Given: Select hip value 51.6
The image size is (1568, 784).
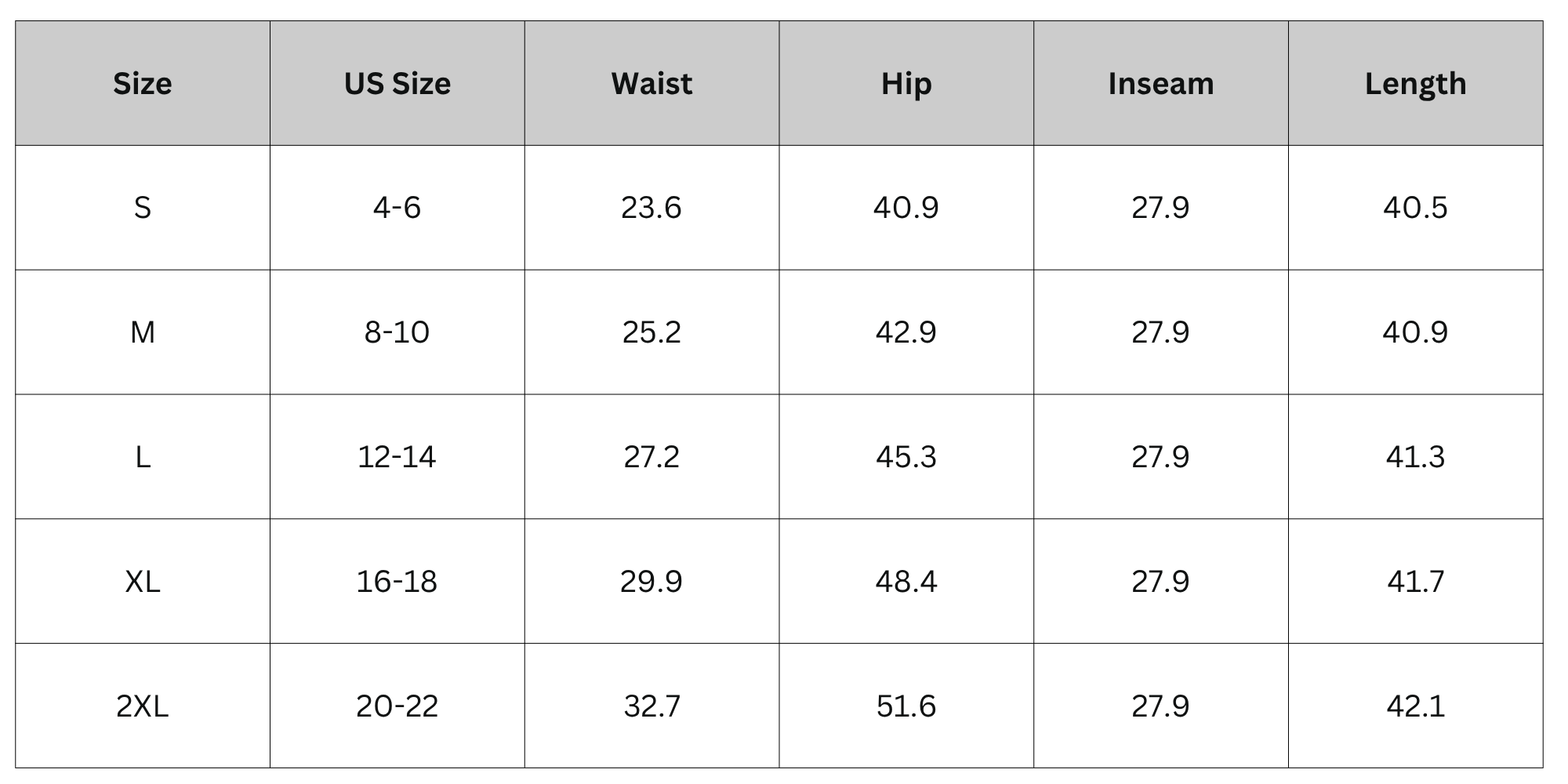Looking at the screenshot, I should [x=906, y=706].
